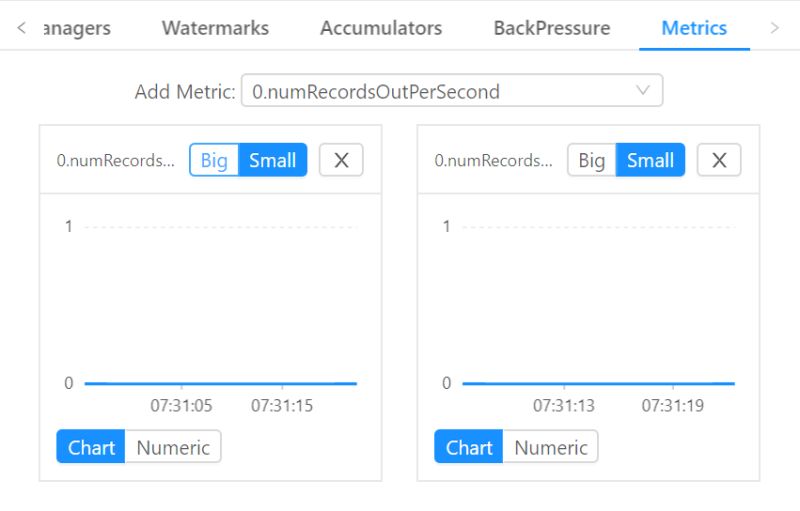Show Numeric view in the first card
This screenshot has width=800, height=511.
click(x=173, y=447)
